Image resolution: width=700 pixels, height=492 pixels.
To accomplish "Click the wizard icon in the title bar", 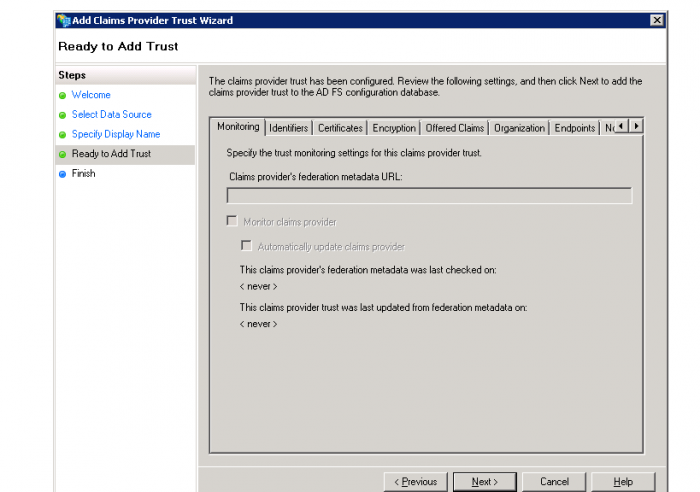I will (x=64, y=20).
